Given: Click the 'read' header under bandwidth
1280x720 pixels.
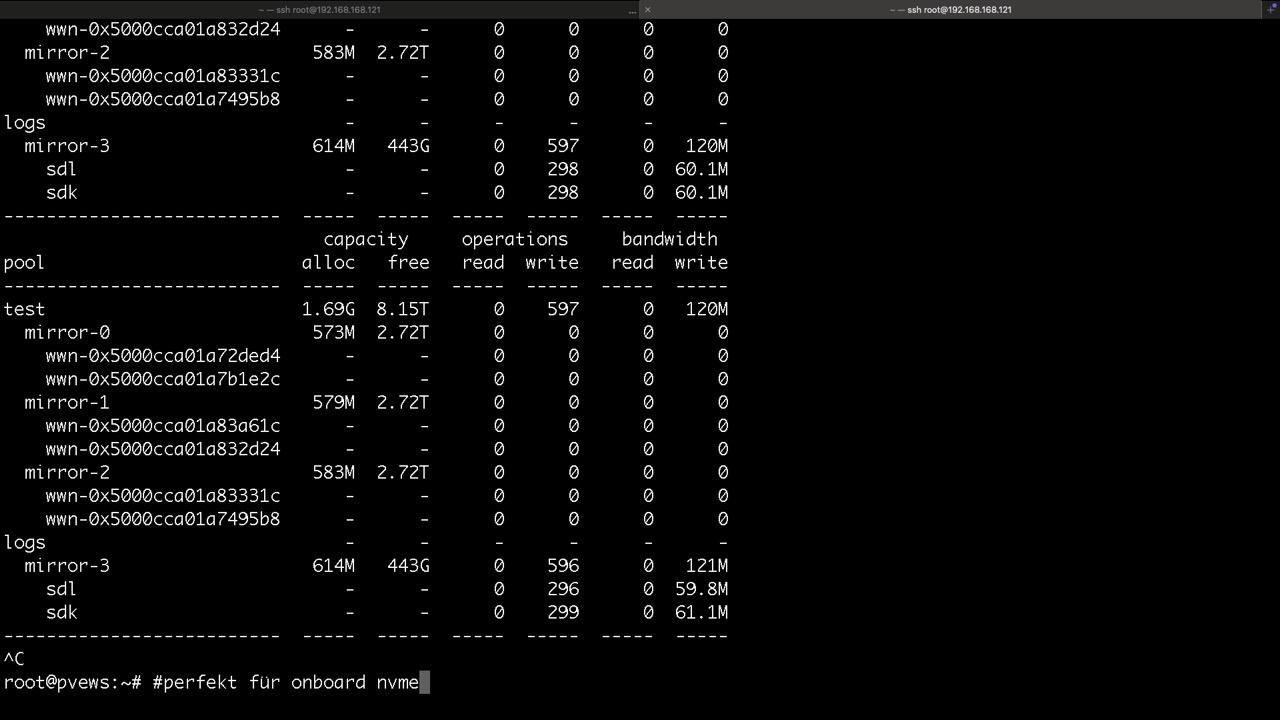Looking at the screenshot, I should pos(632,262).
